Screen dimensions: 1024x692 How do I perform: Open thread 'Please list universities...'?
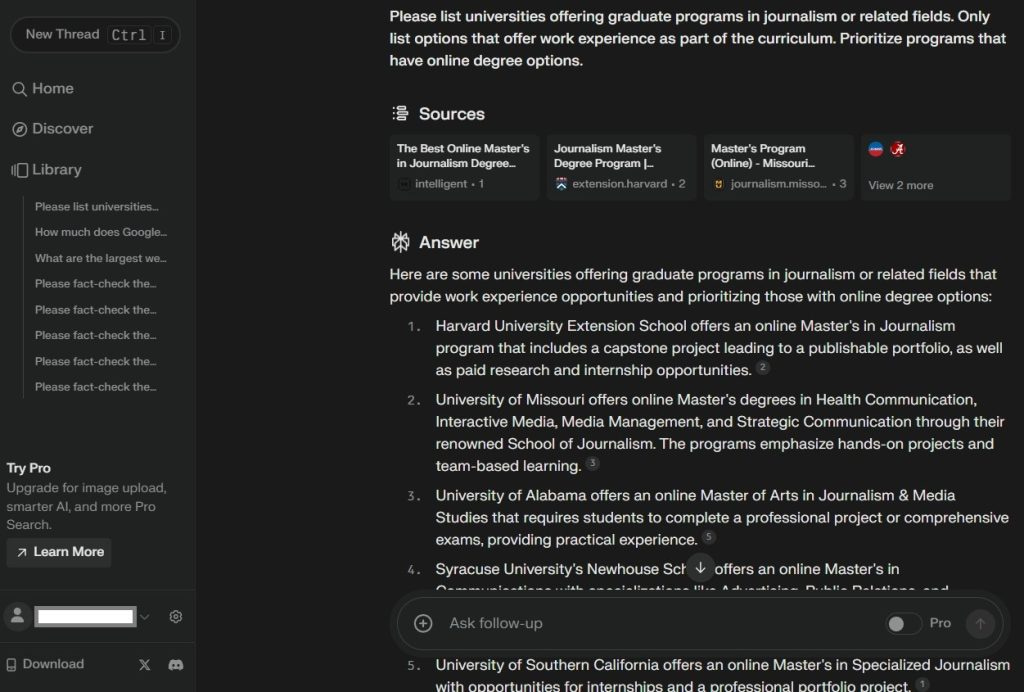(x=97, y=206)
